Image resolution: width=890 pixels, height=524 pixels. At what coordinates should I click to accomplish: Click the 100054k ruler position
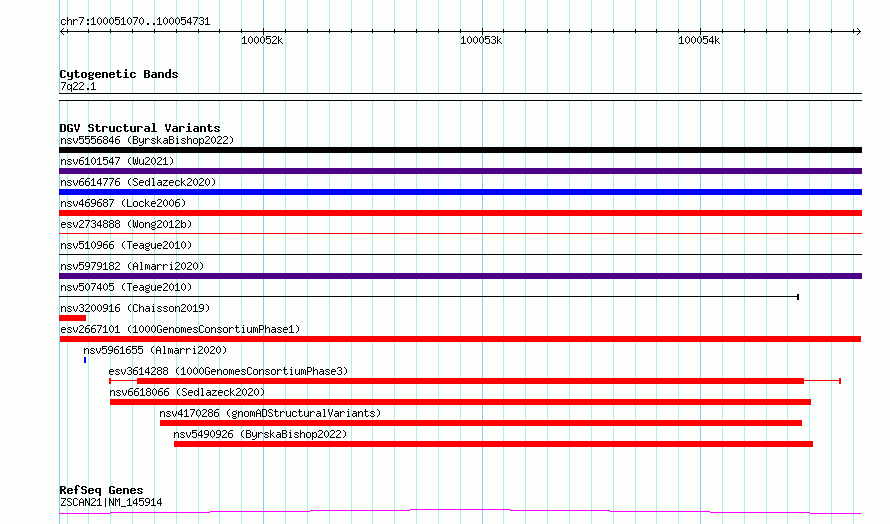click(699, 40)
